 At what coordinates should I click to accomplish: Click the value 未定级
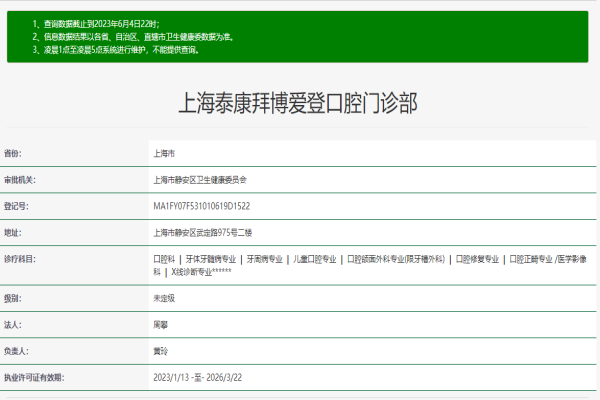(x=164, y=299)
